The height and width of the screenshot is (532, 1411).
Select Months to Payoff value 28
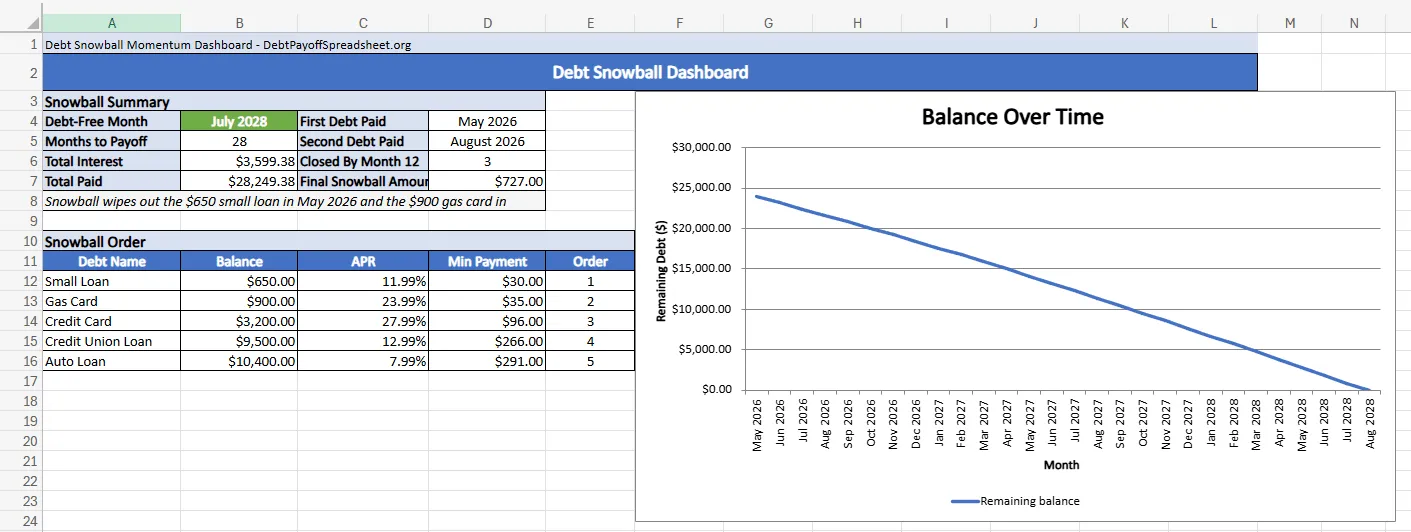click(x=239, y=141)
